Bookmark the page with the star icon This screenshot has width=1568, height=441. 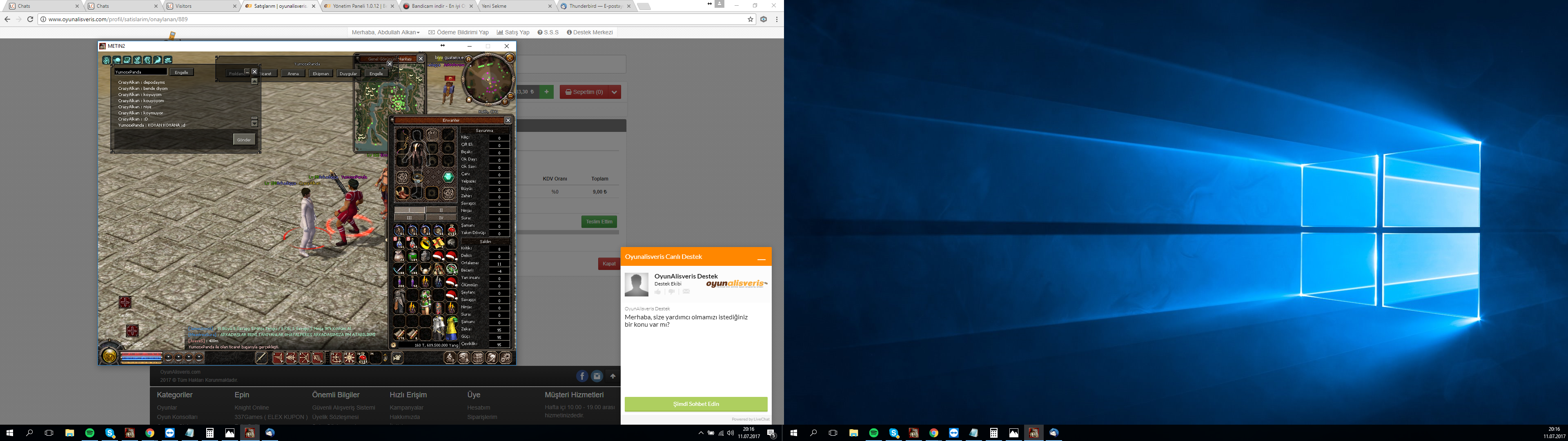point(751,20)
